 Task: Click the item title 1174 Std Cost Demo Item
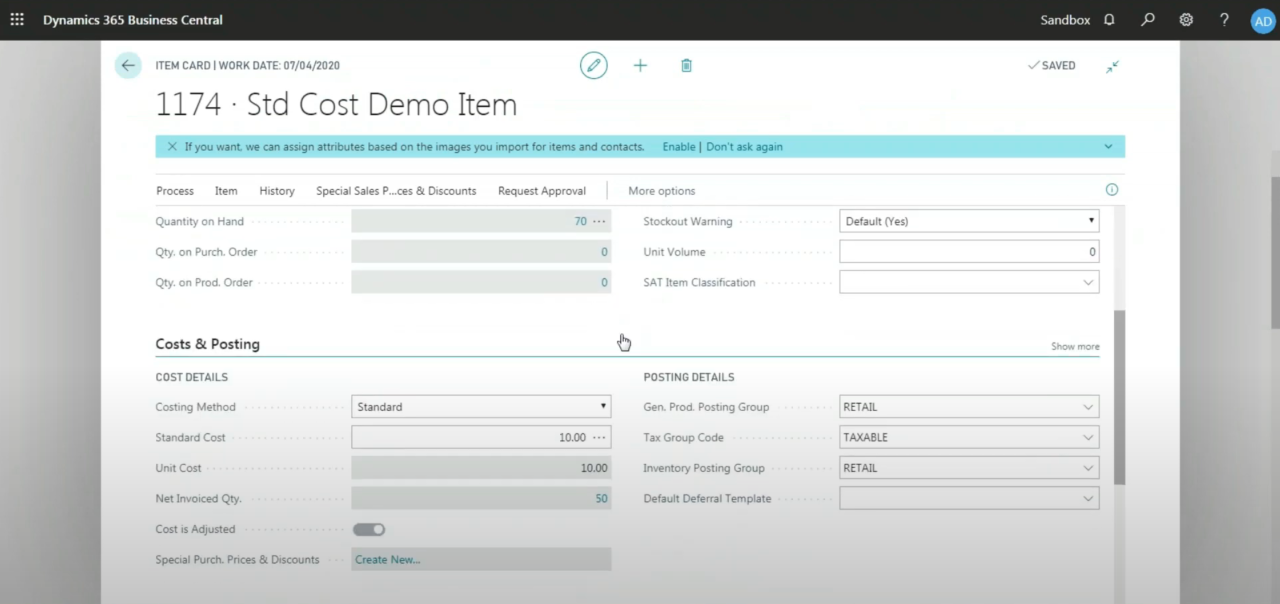[336, 105]
